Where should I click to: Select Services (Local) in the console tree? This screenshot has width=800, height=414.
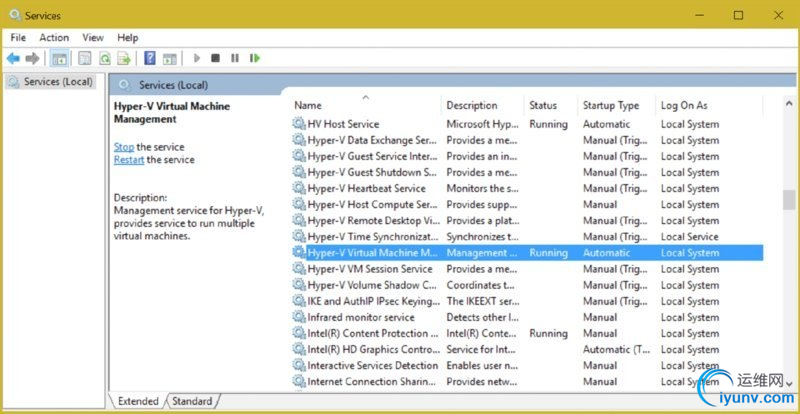click(51, 82)
